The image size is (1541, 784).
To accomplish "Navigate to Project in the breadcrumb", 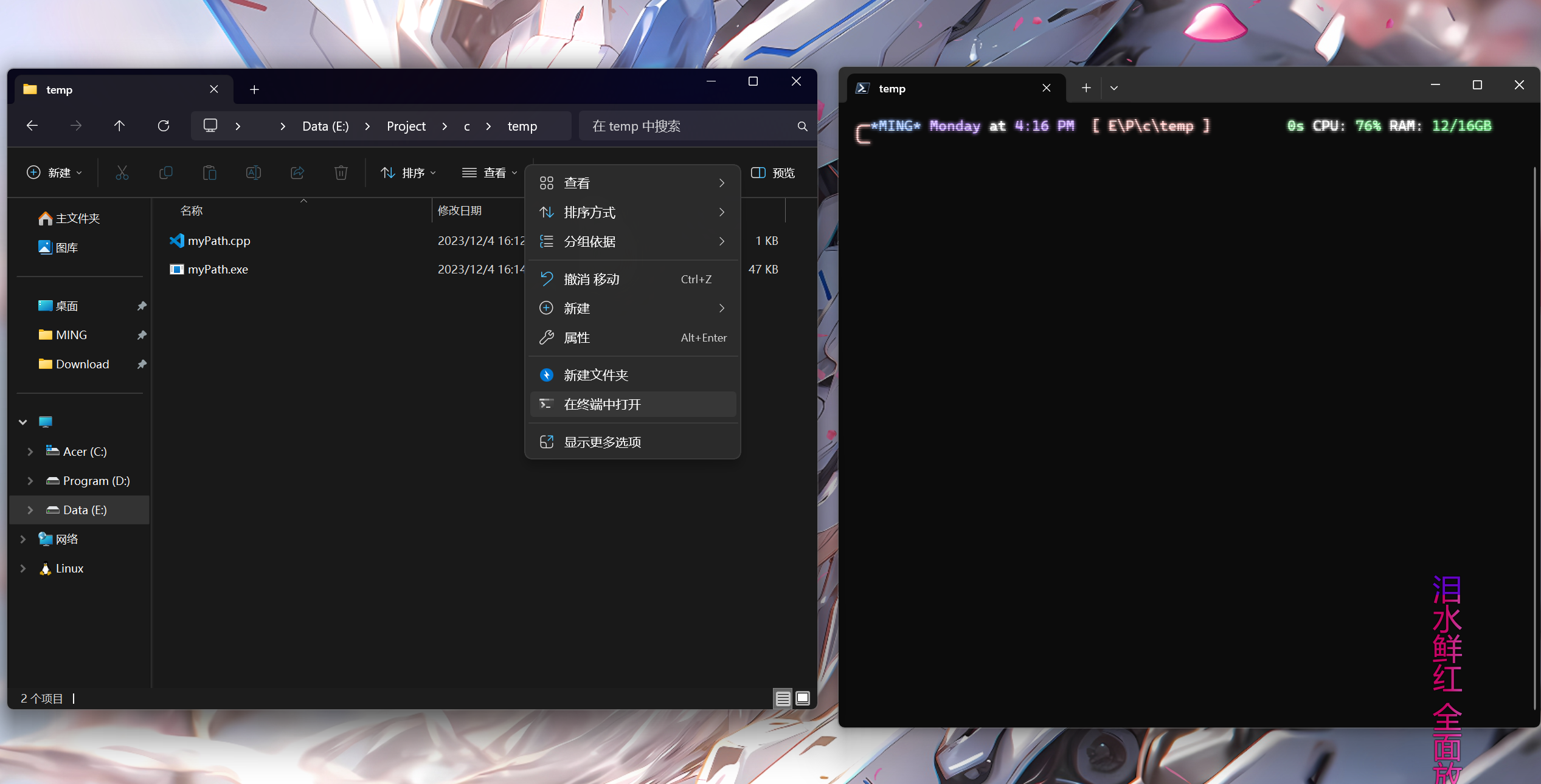I will tap(406, 126).
